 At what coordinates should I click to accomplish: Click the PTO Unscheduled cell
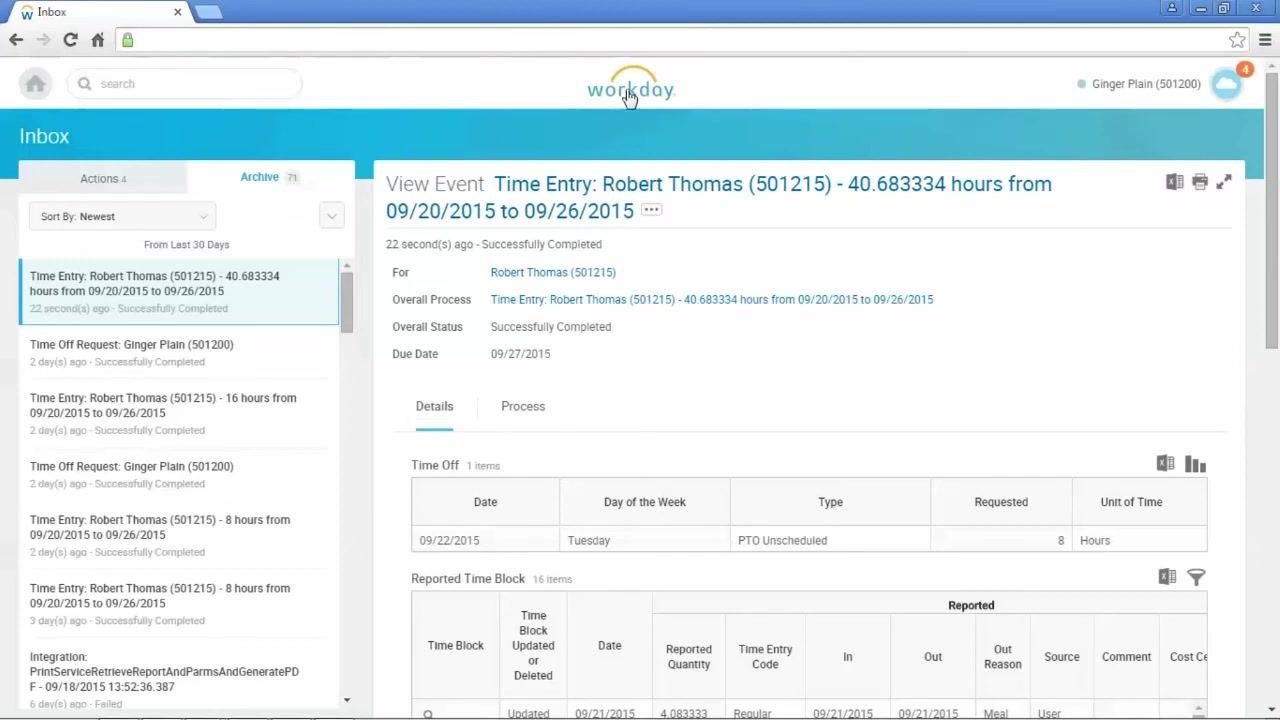coord(830,540)
